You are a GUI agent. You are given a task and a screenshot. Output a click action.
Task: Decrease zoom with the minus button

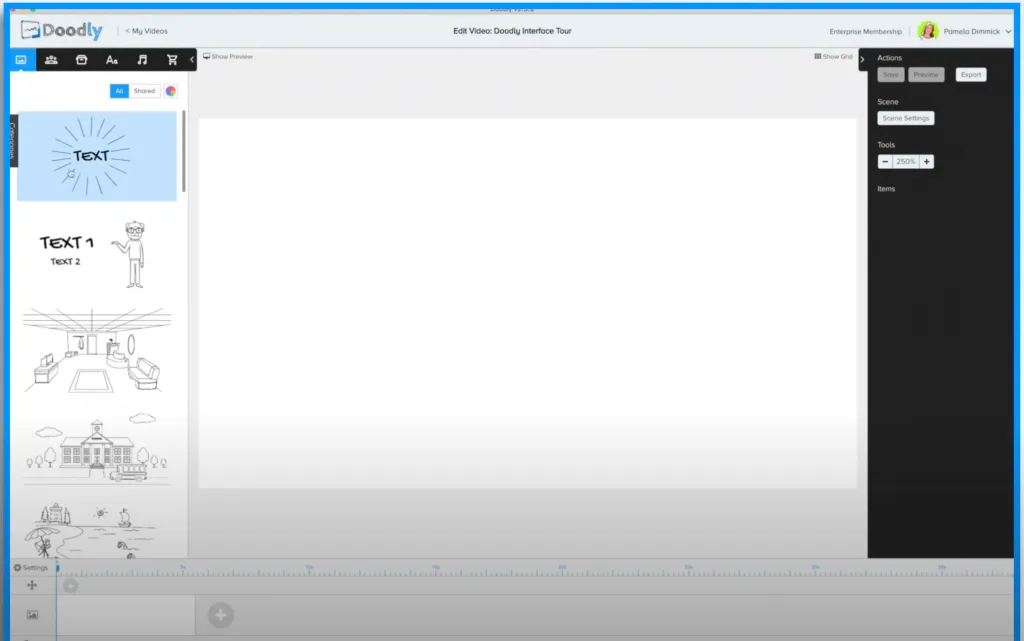point(885,161)
